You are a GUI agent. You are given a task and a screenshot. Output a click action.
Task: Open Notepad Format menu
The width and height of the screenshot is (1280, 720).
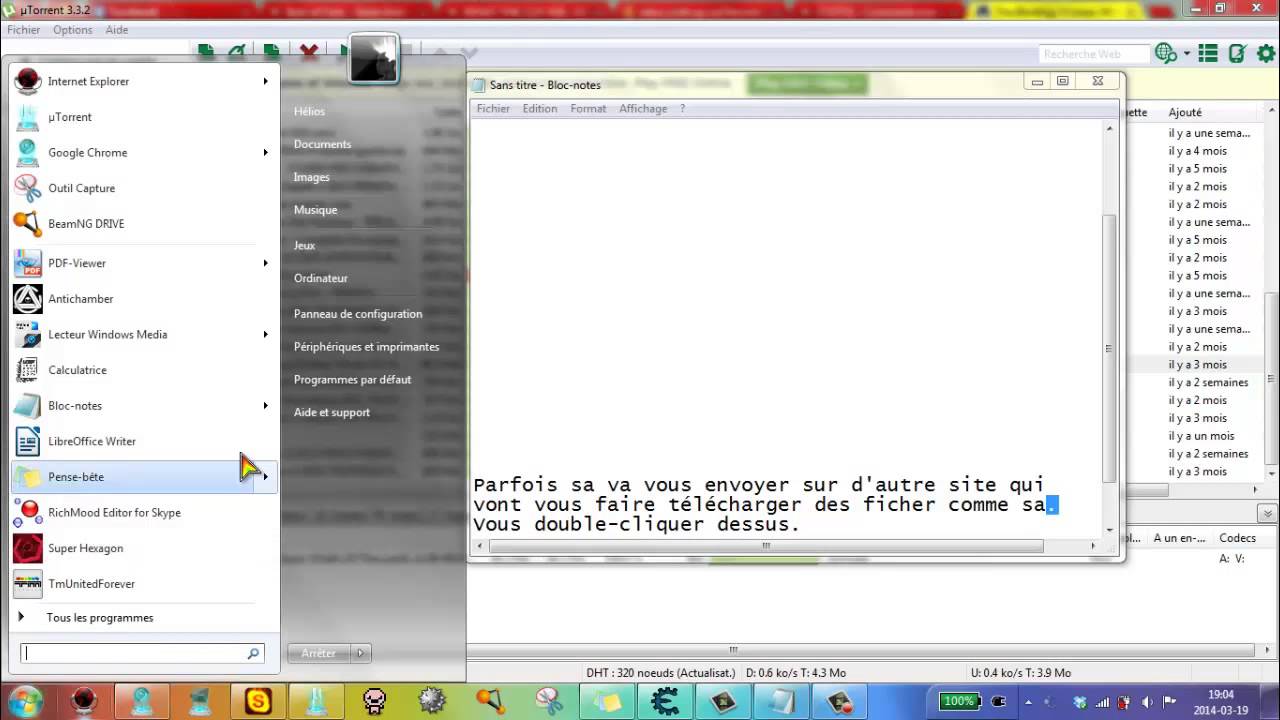pyautogui.click(x=588, y=109)
